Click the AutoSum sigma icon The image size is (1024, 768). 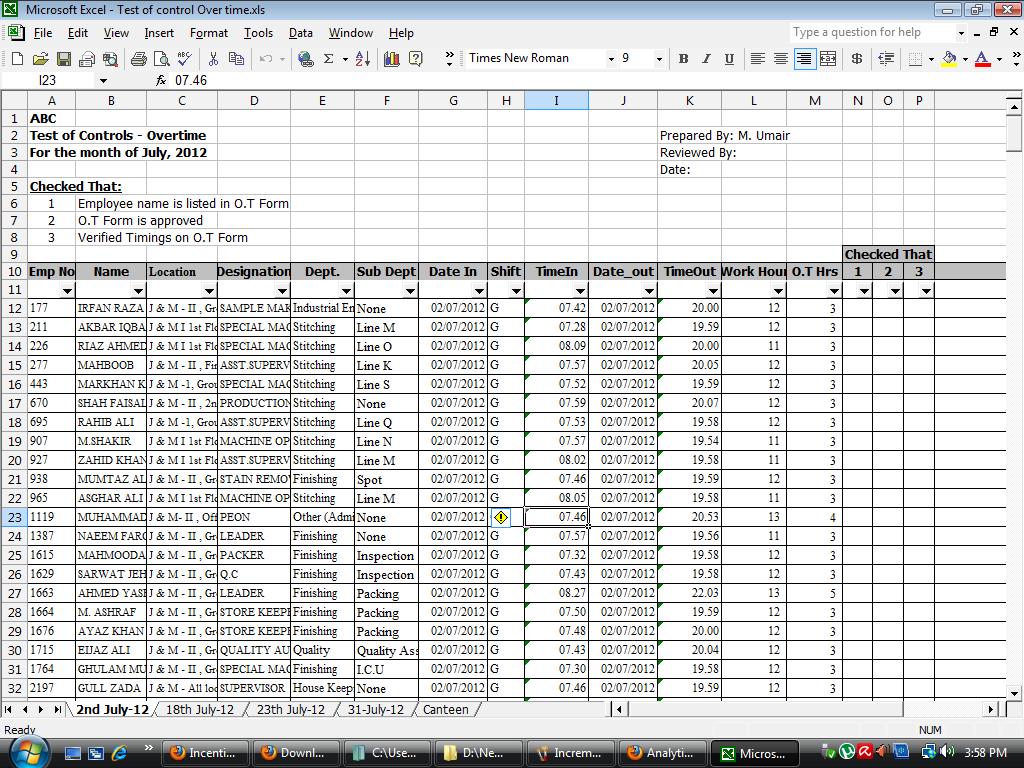click(328, 59)
